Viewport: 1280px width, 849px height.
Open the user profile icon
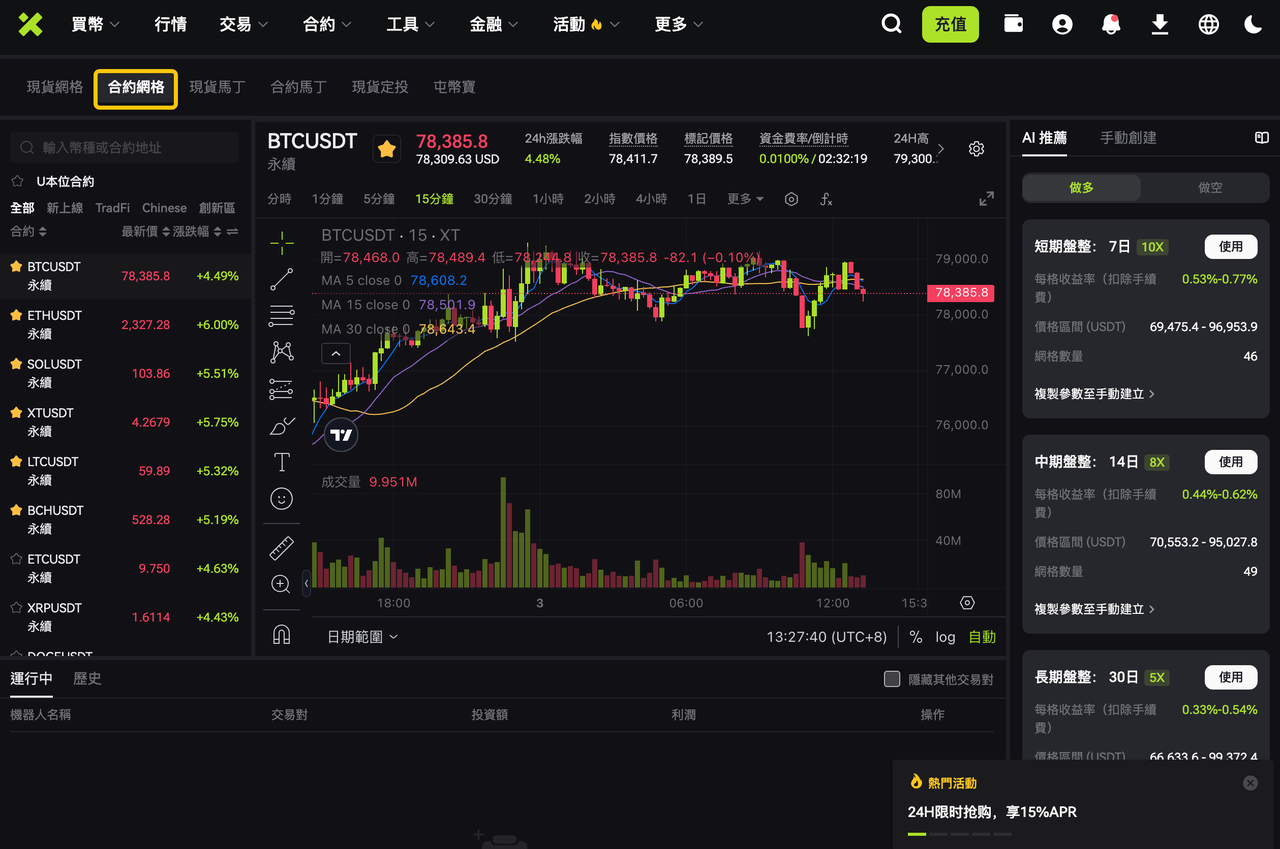(1062, 24)
